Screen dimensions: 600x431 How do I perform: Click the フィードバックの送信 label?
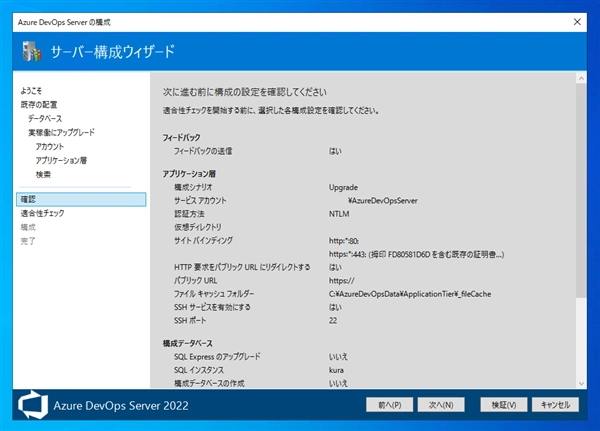[203, 151]
